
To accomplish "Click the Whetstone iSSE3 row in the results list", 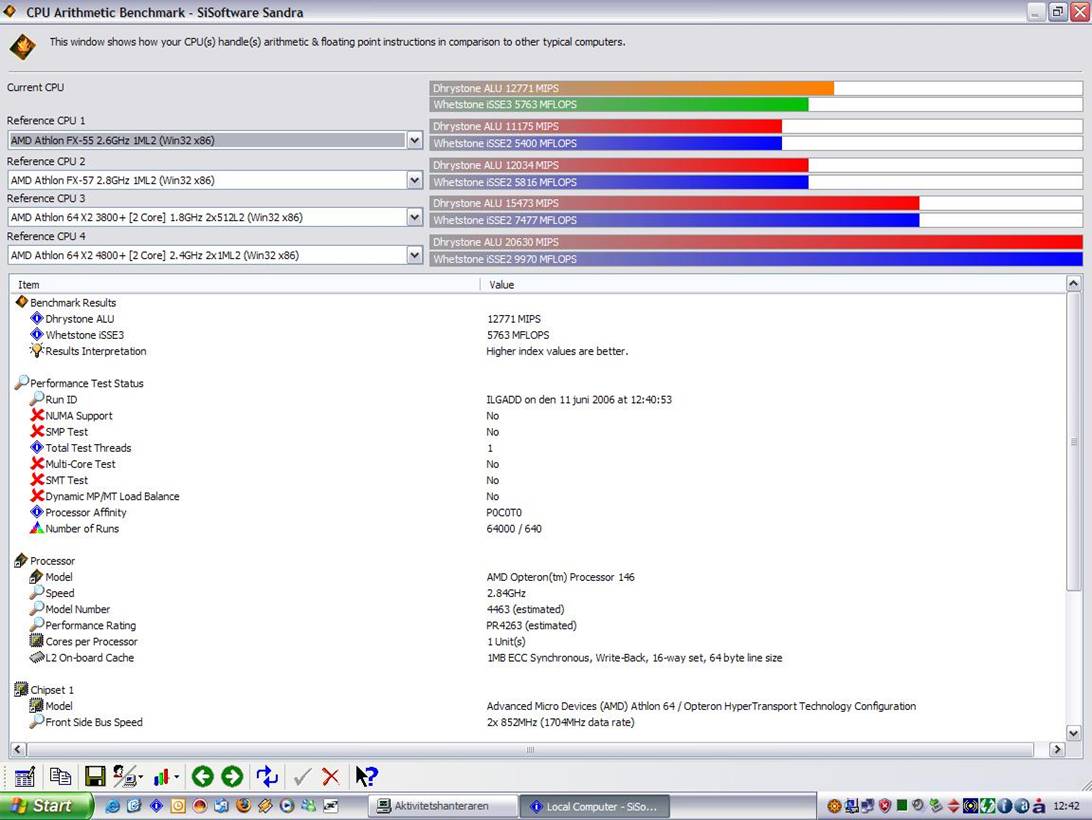I will point(85,335).
